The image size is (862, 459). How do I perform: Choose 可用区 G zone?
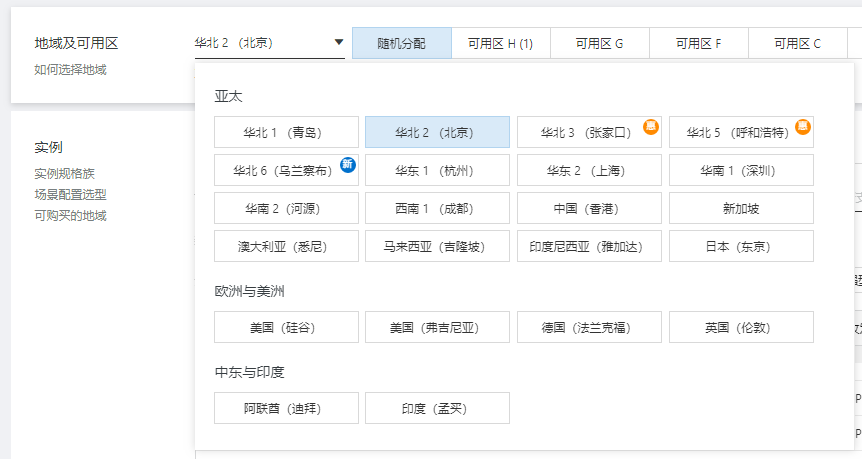(x=599, y=43)
